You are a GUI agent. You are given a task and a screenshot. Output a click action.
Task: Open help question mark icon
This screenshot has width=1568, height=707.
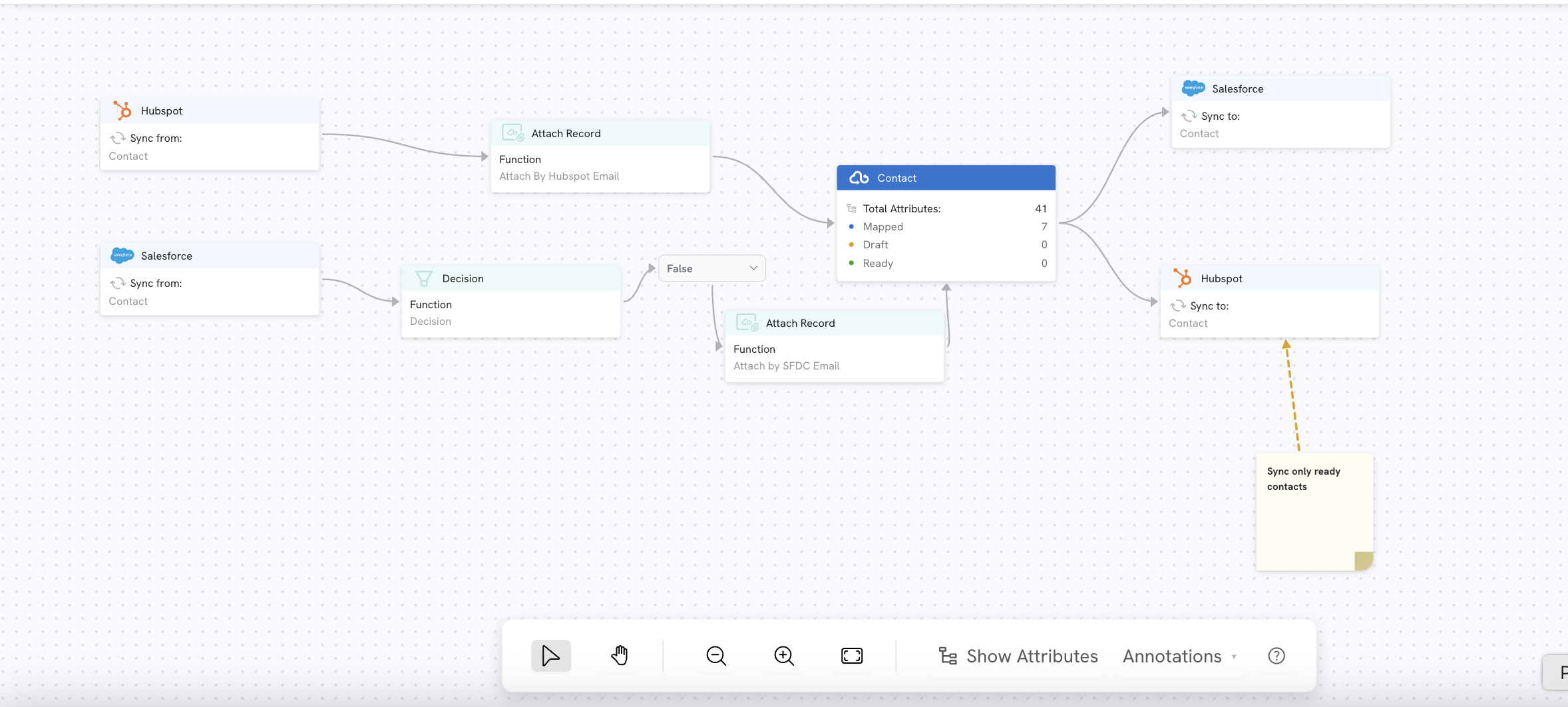(x=1276, y=656)
